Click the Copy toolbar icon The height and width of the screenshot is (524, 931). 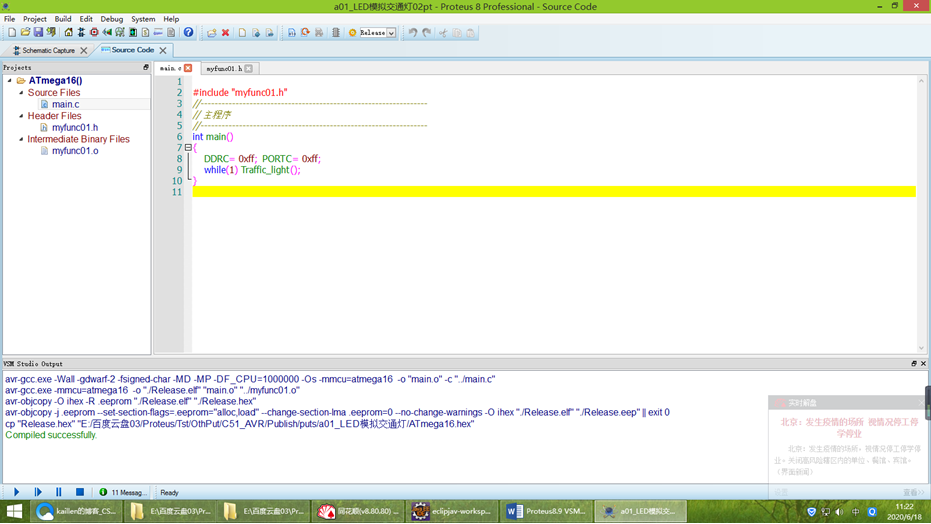pos(457,33)
